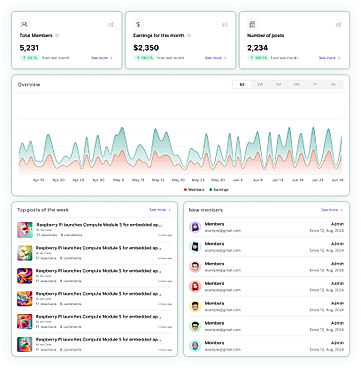Click info icon beside Total Members label

(57, 35)
